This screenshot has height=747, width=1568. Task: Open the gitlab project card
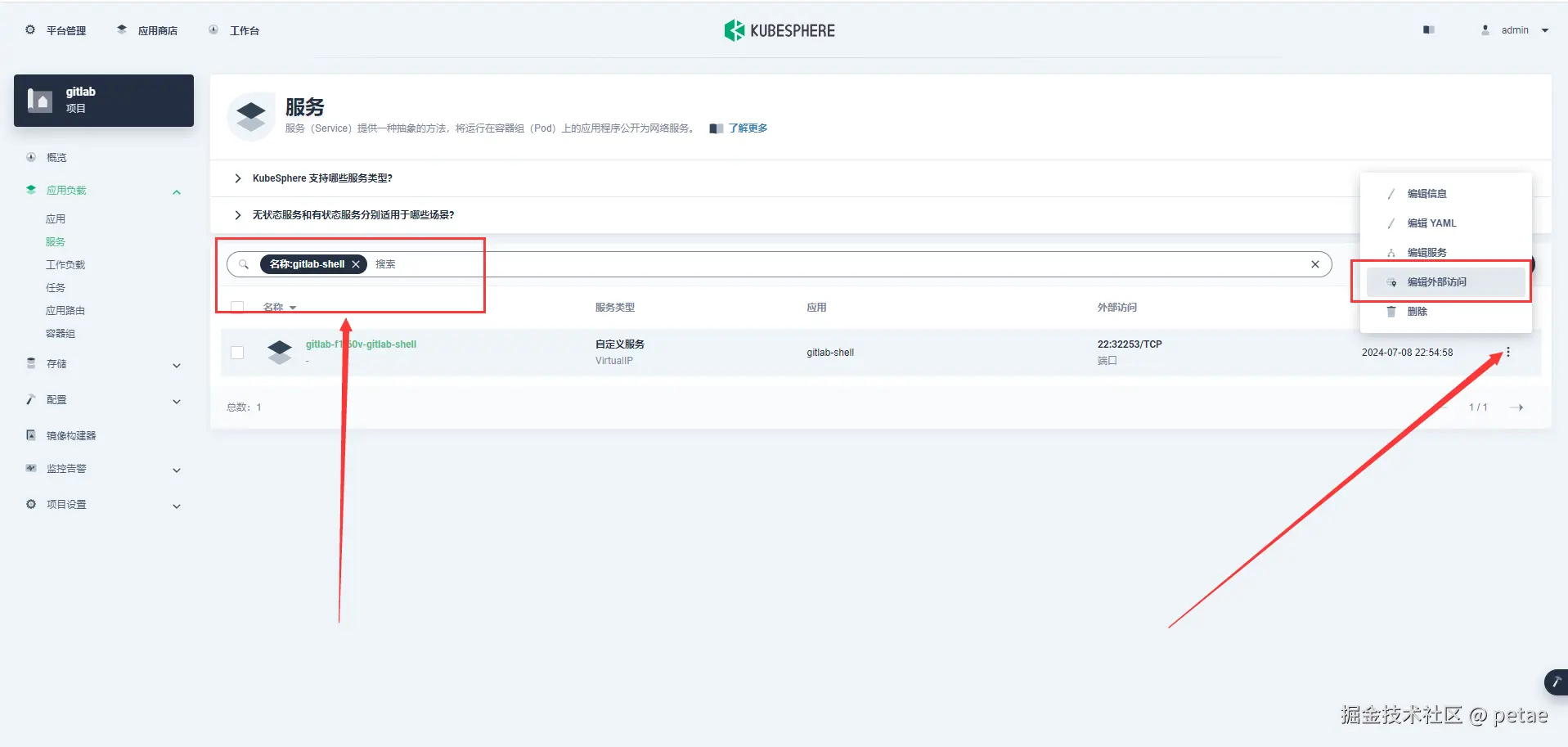coord(104,101)
